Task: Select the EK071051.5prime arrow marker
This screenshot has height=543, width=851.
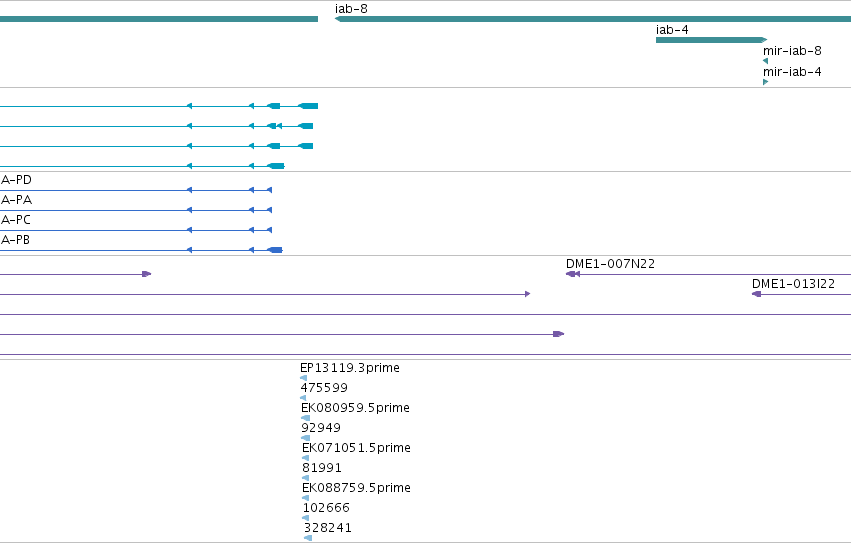Action: coord(305,458)
